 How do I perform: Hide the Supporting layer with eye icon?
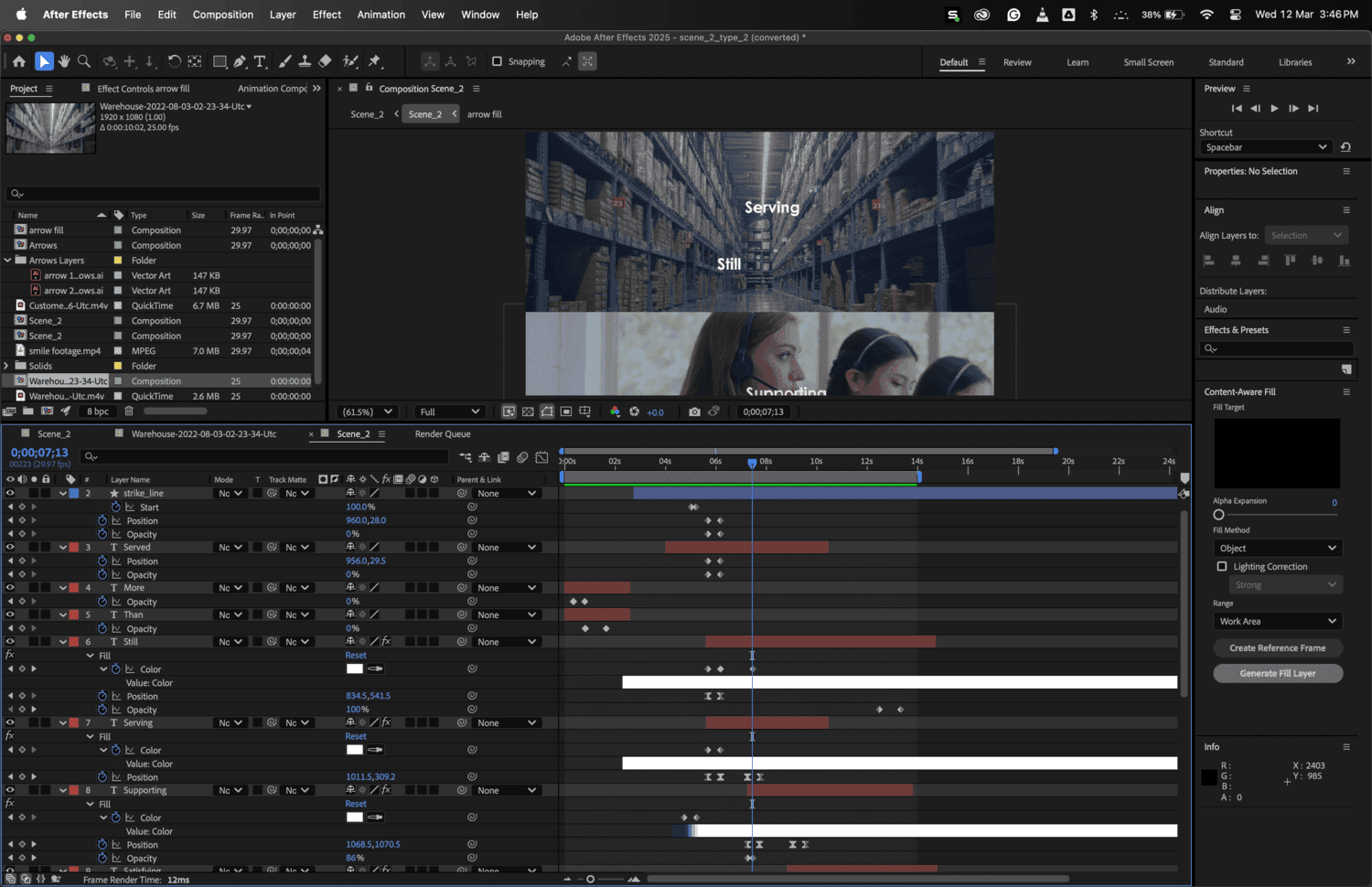click(x=10, y=790)
